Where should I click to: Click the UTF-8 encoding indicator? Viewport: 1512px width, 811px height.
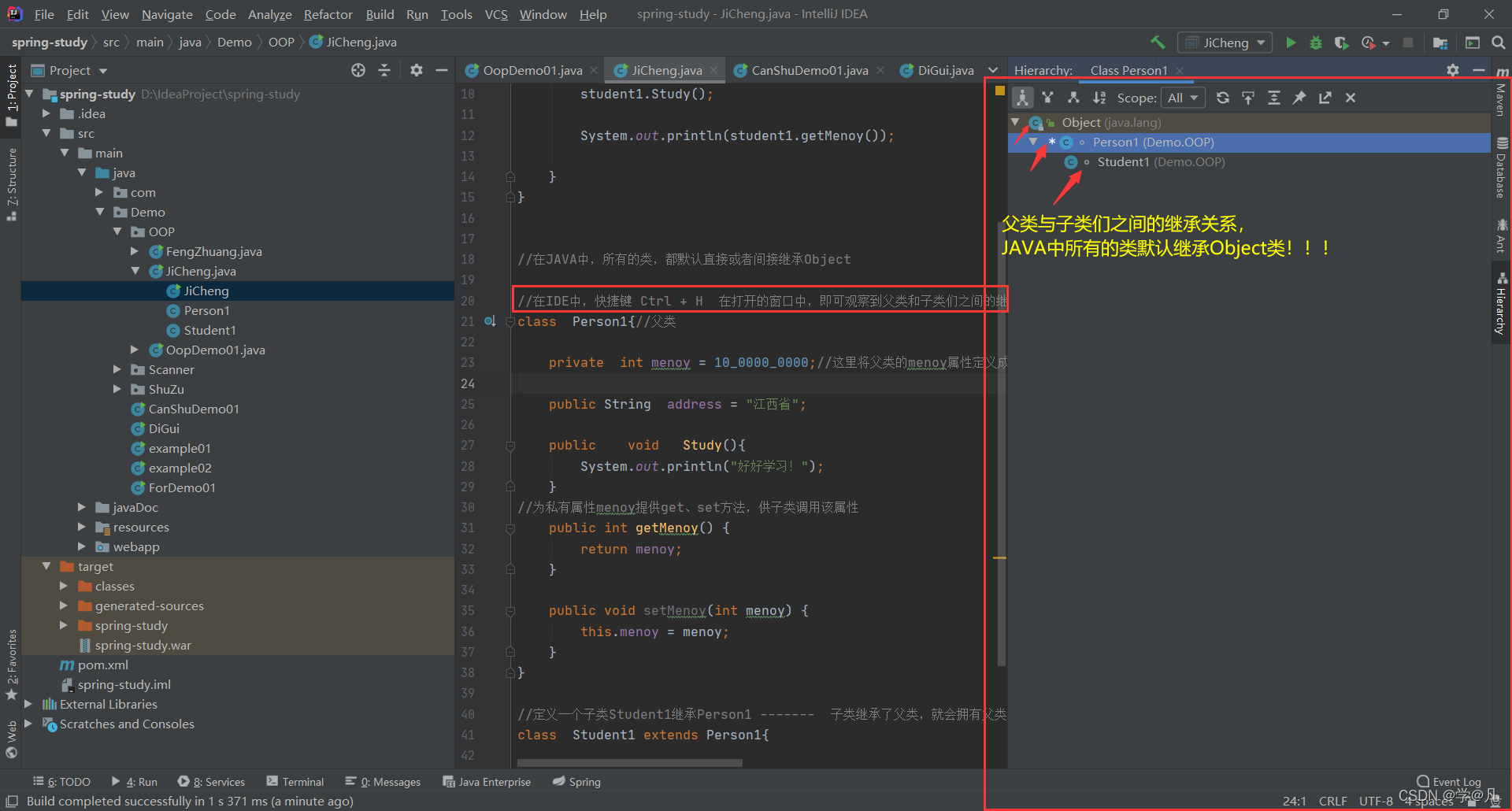click(x=1376, y=801)
